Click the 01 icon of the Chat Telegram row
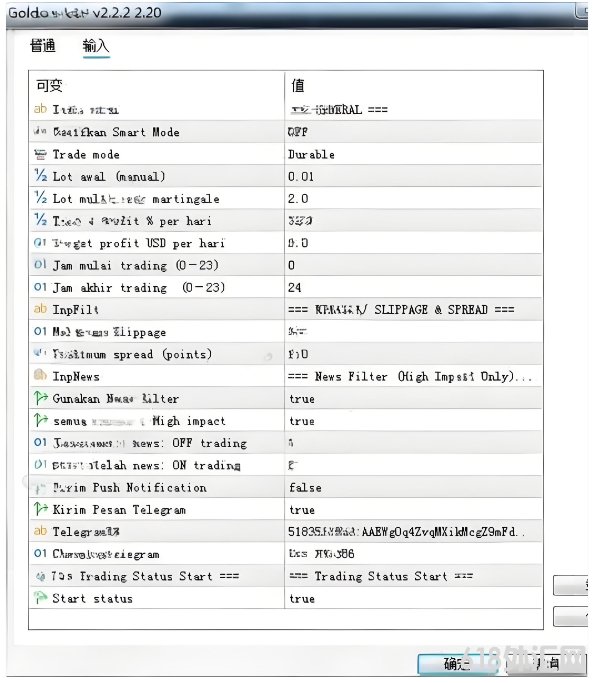 [x=40, y=553]
